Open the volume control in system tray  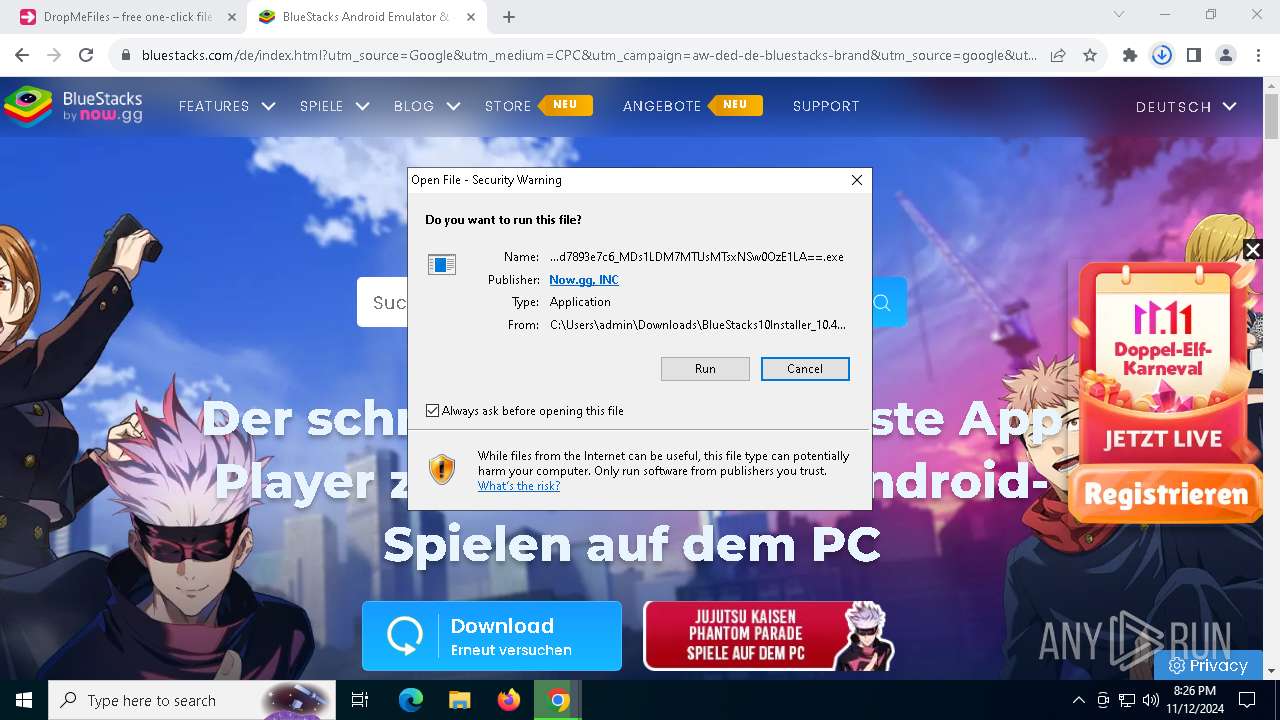coord(1150,700)
